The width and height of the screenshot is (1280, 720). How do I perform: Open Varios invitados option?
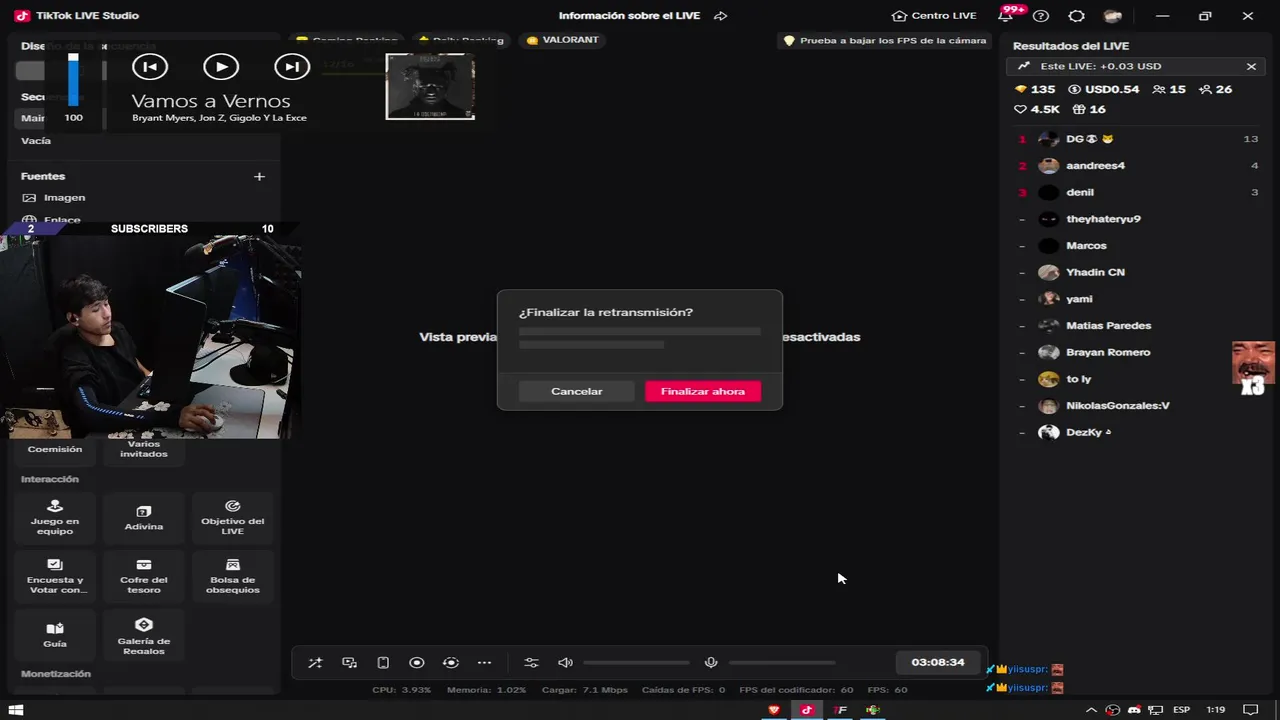coord(144,449)
